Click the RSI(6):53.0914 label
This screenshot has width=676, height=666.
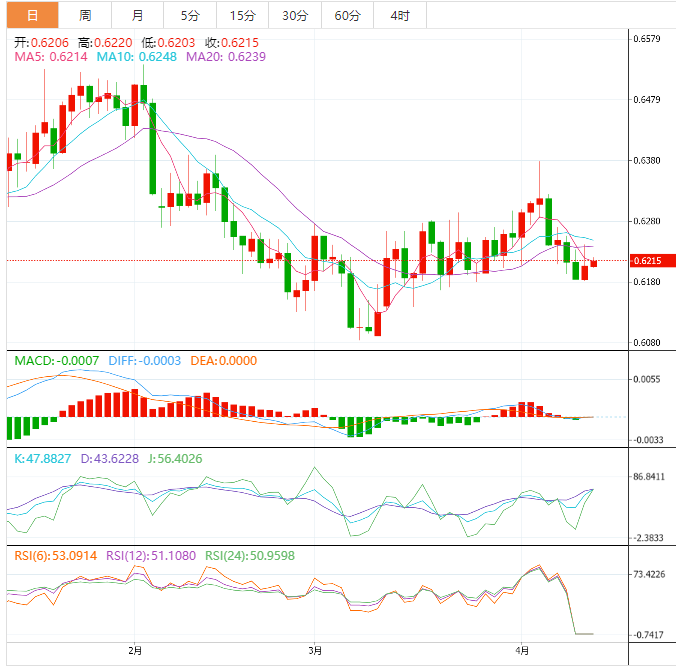tap(56, 556)
